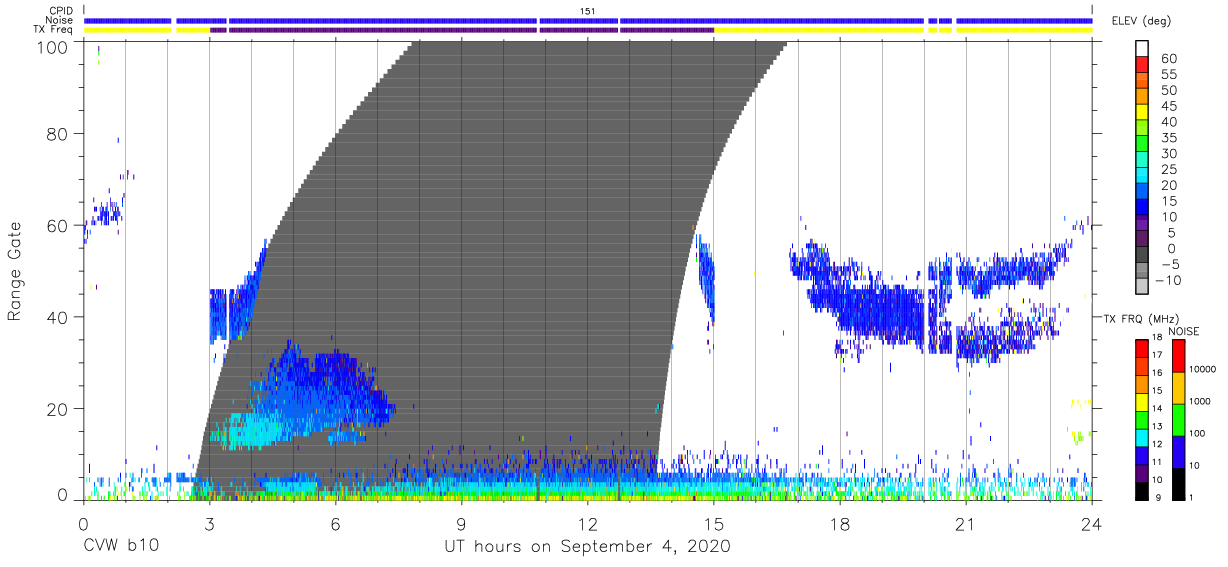Screen dimensions: 1228x567
Task: Click the 3 tick on UT hours axis
Action: (x=209, y=522)
